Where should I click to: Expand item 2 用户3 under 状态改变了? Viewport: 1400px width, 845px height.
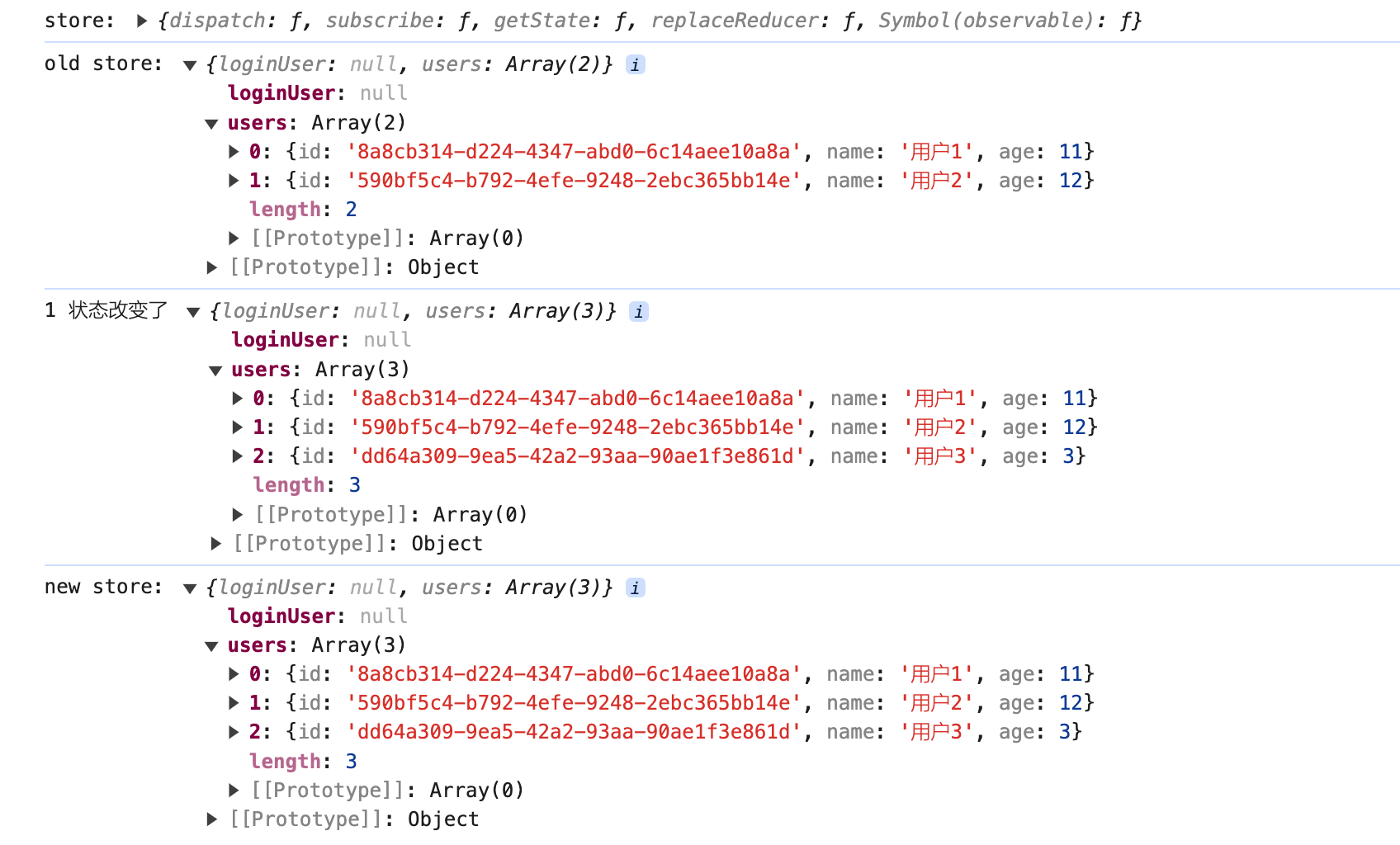[237, 456]
